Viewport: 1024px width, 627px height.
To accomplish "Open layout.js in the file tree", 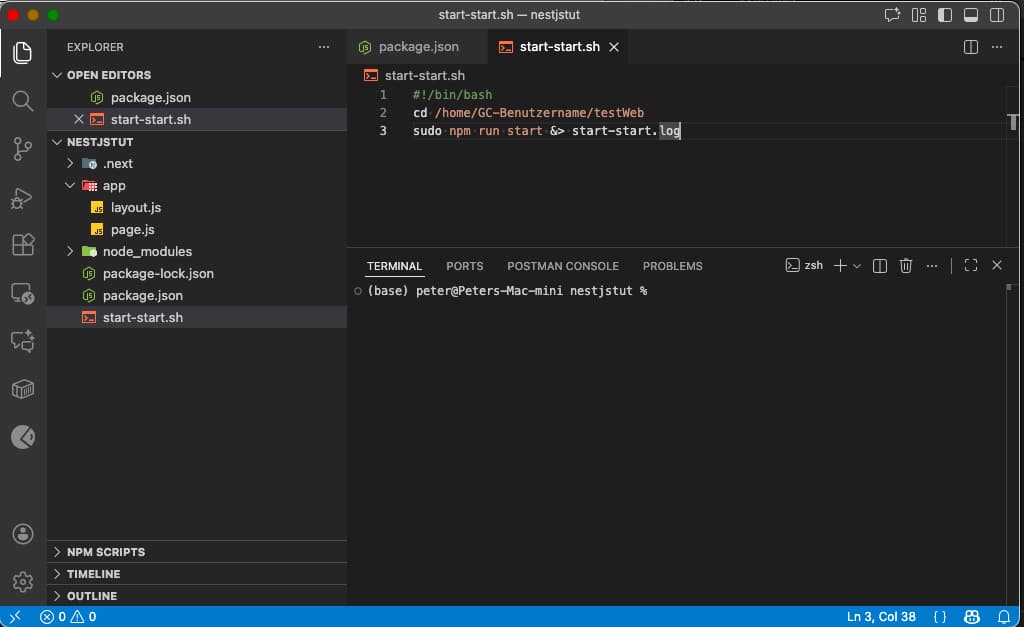I will [135, 208].
